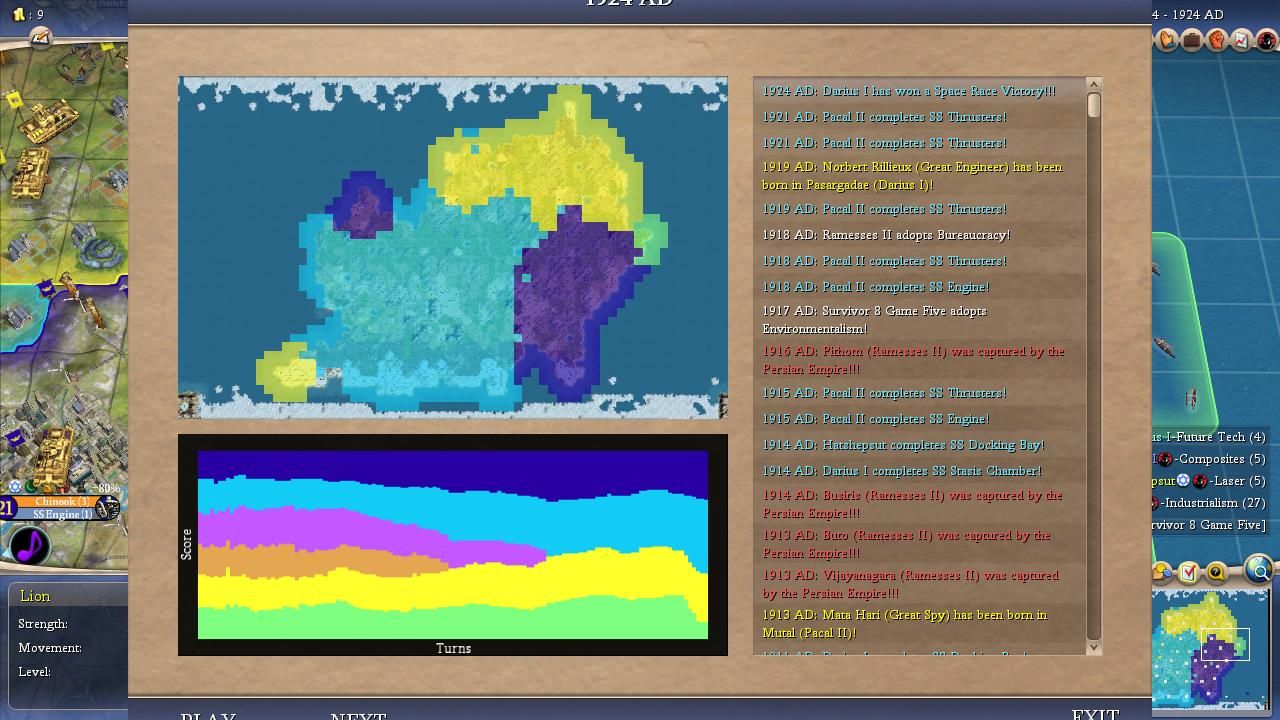Click the Space Race Victory log entry
This screenshot has width=1280, height=720.
tap(908, 91)
